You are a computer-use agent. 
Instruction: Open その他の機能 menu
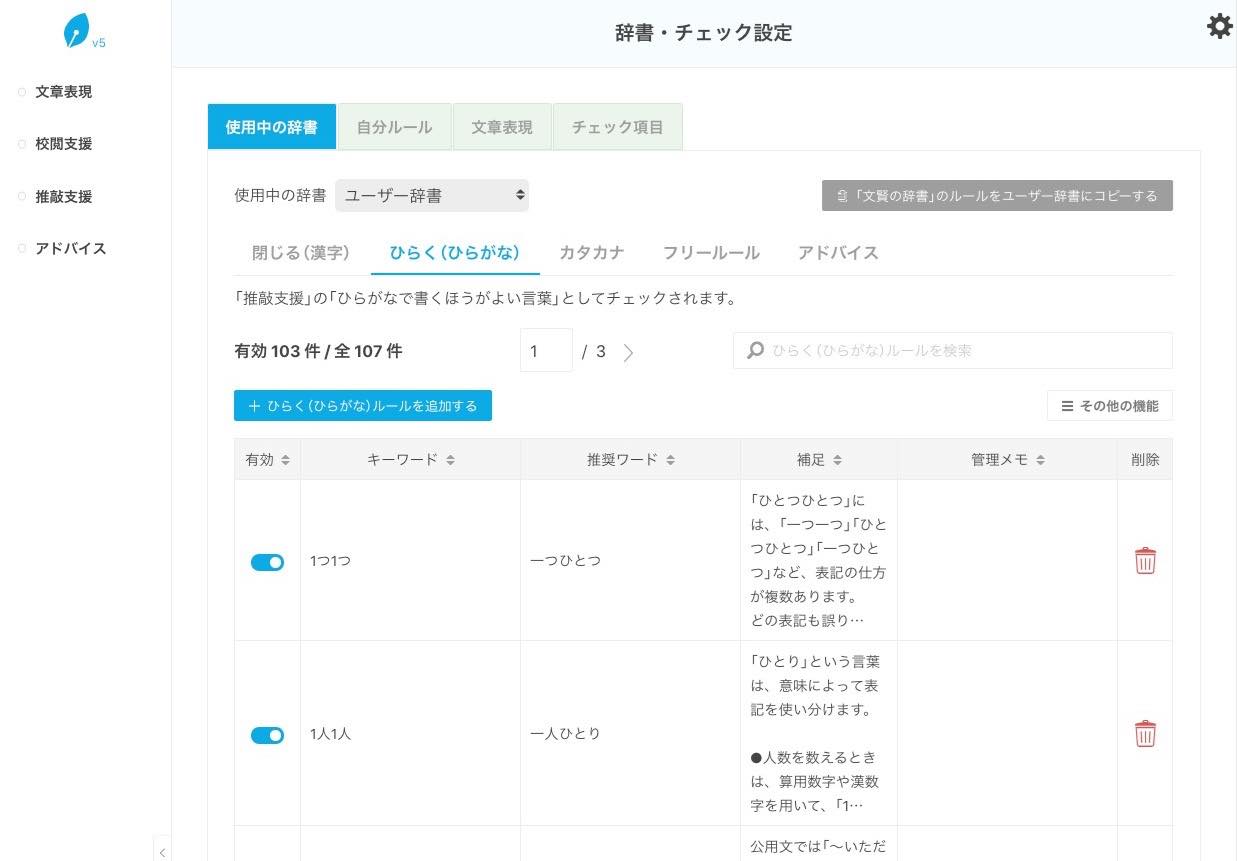[x=1109, y=406]
